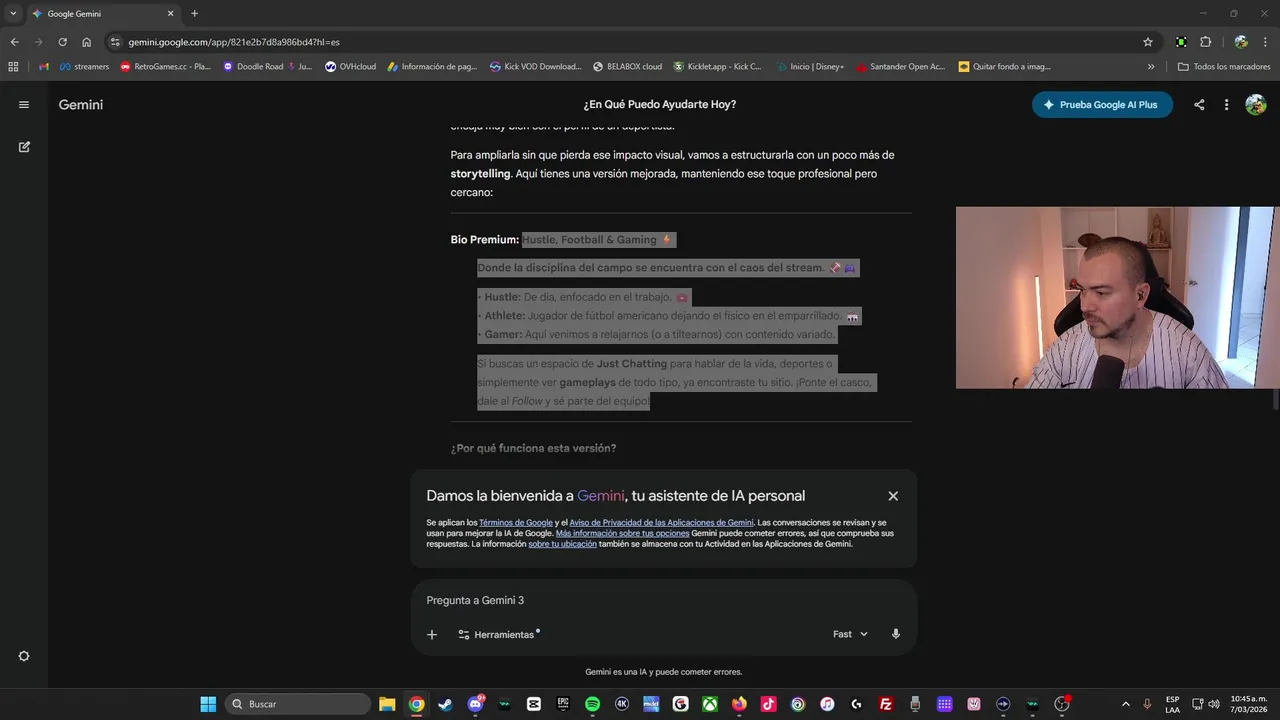Open the Inicio Disney+ bookmark
The height and width of the screenshot is (720, 1280).
810,67
